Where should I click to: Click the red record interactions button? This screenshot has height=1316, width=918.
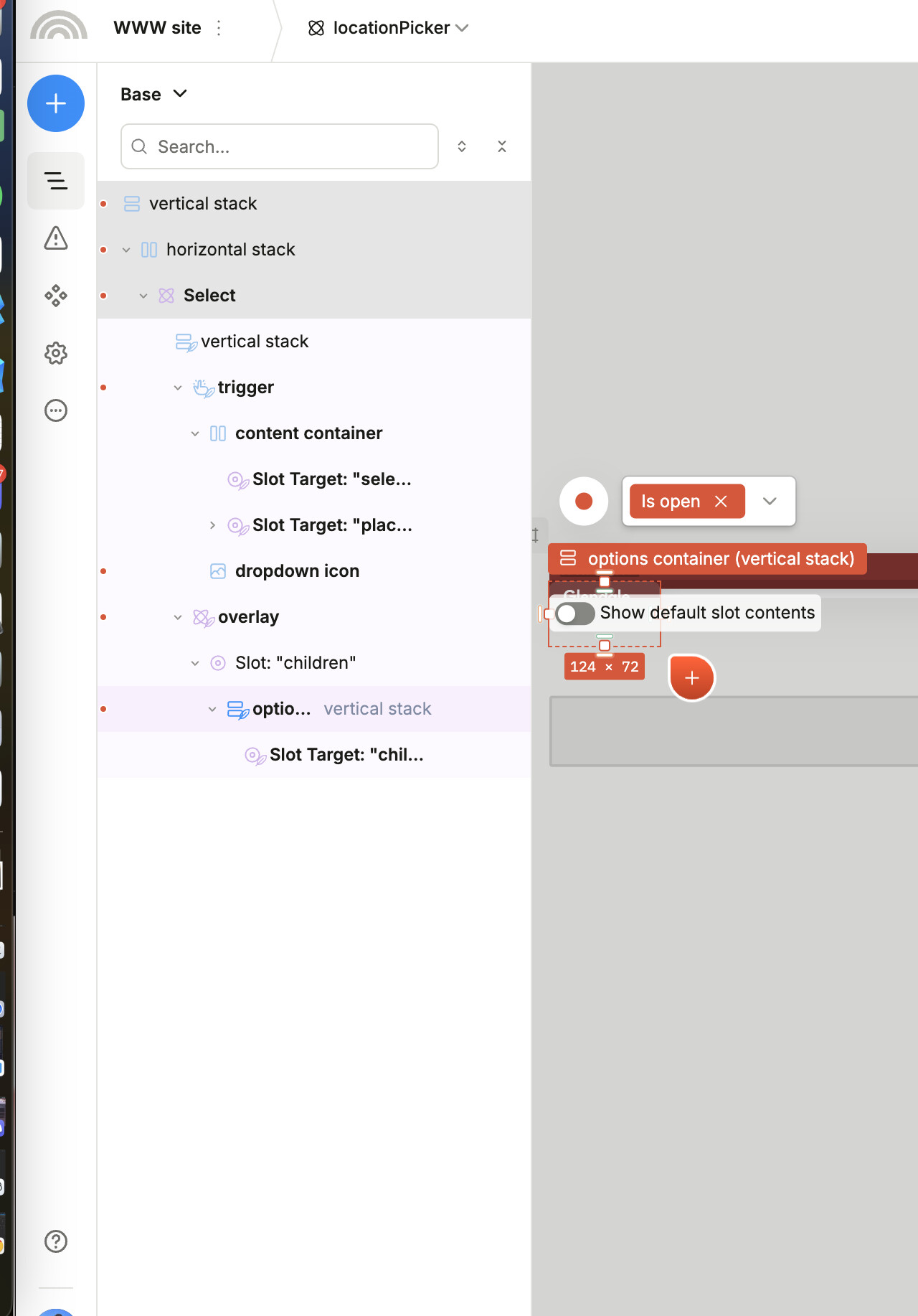584,501
